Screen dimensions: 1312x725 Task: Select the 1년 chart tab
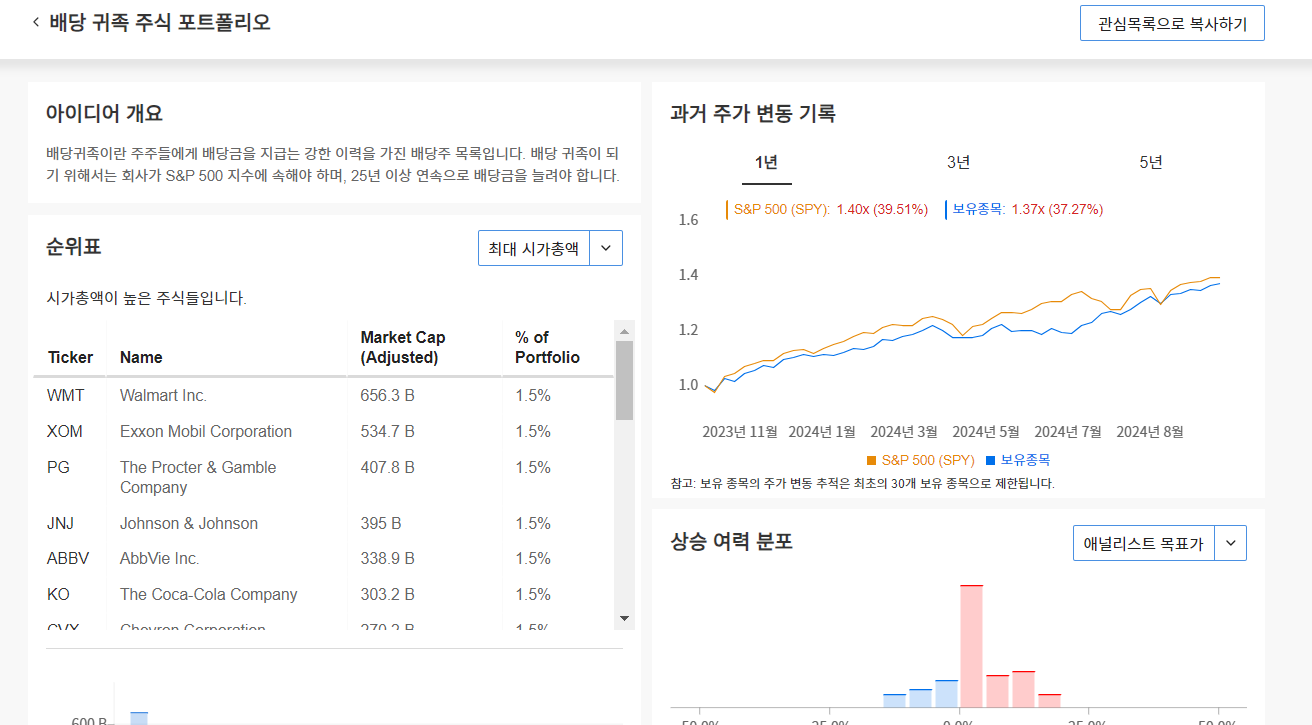pyautogui.click(x=766, y=162)
